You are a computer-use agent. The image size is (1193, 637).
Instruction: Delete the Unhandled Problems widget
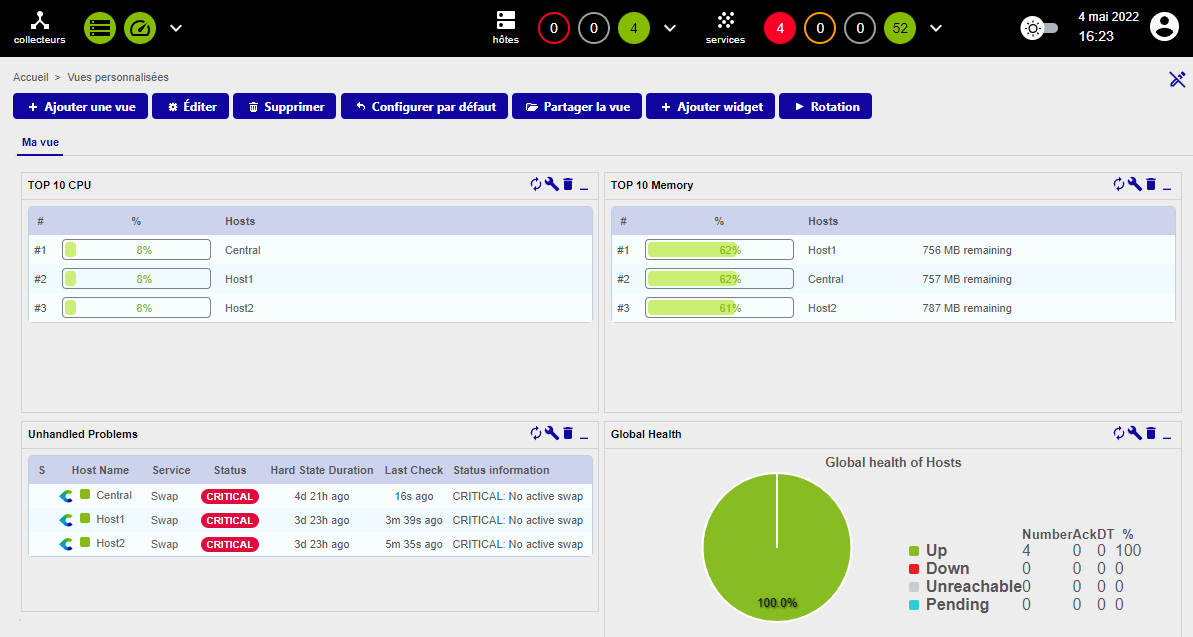coord(568,433)
